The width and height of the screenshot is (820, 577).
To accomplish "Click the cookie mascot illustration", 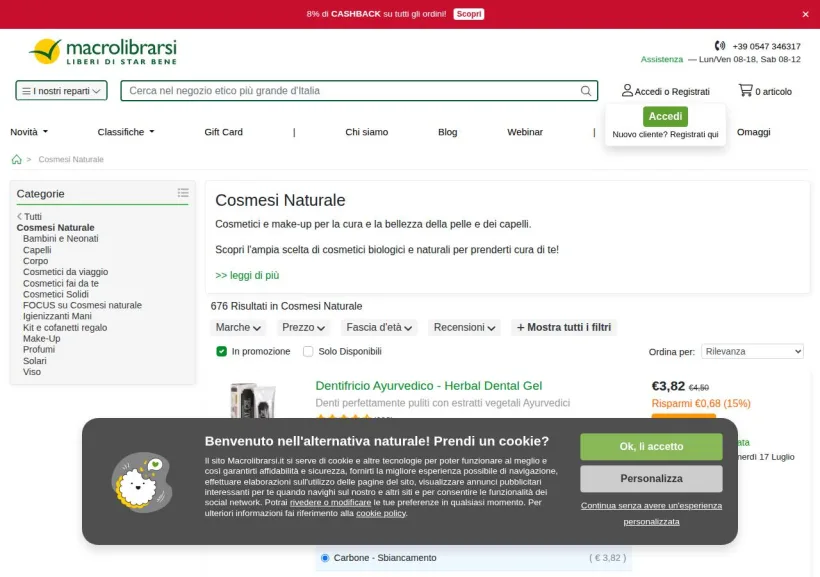I will click(x=142, y=482).
